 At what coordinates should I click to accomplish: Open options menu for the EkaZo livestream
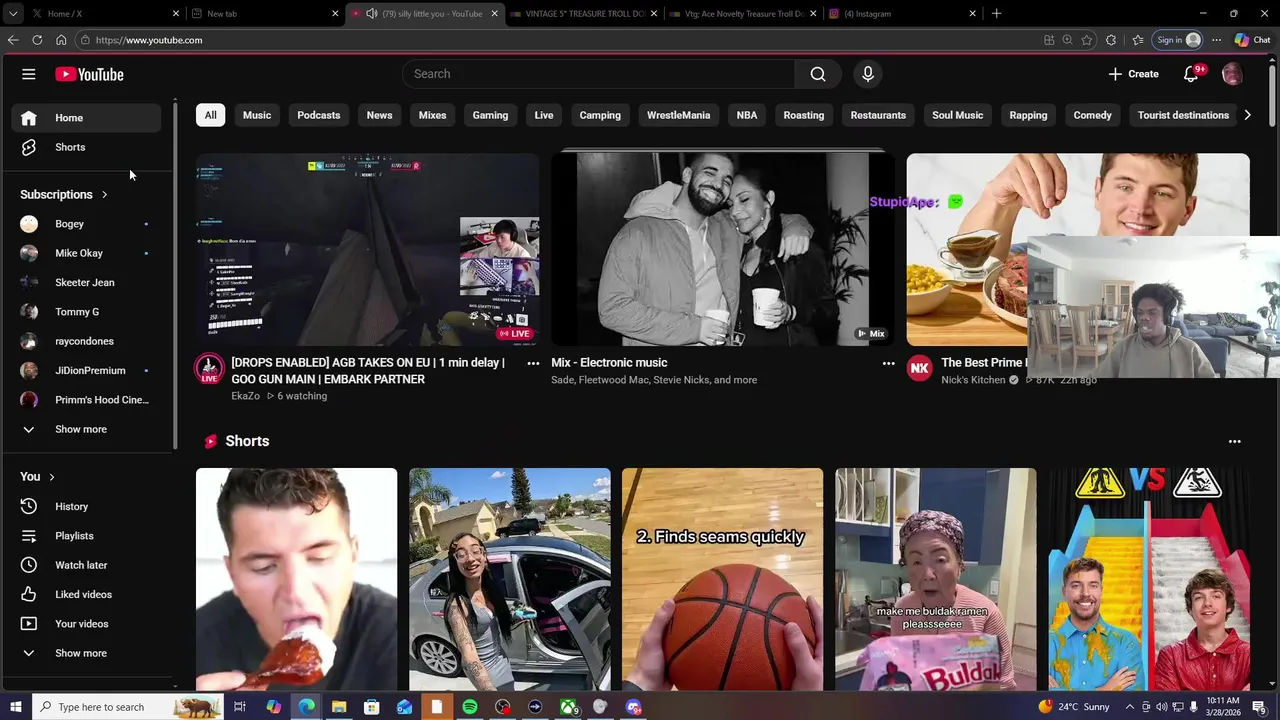tap(533, 364)
